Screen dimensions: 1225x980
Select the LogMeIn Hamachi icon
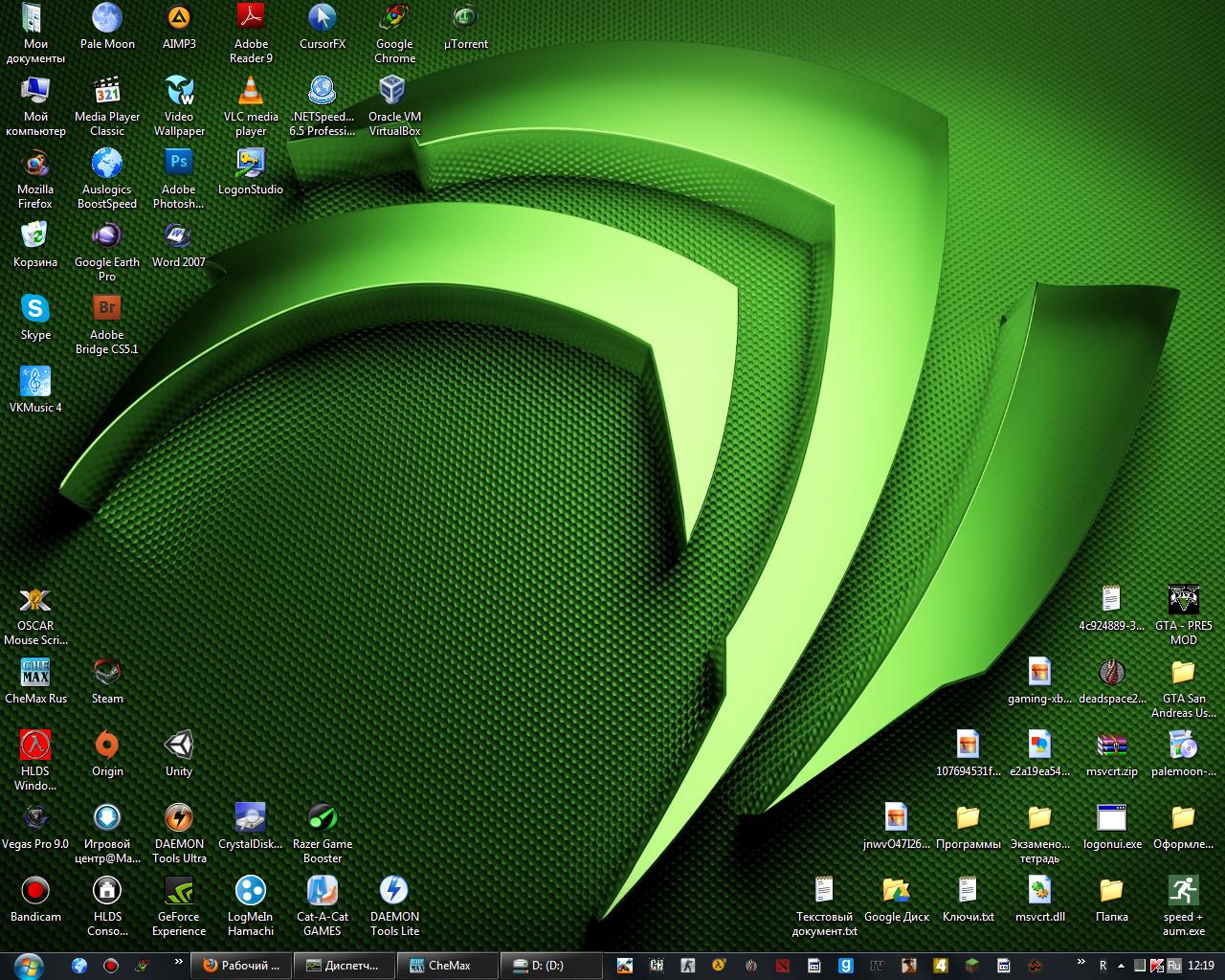[251, 906]
